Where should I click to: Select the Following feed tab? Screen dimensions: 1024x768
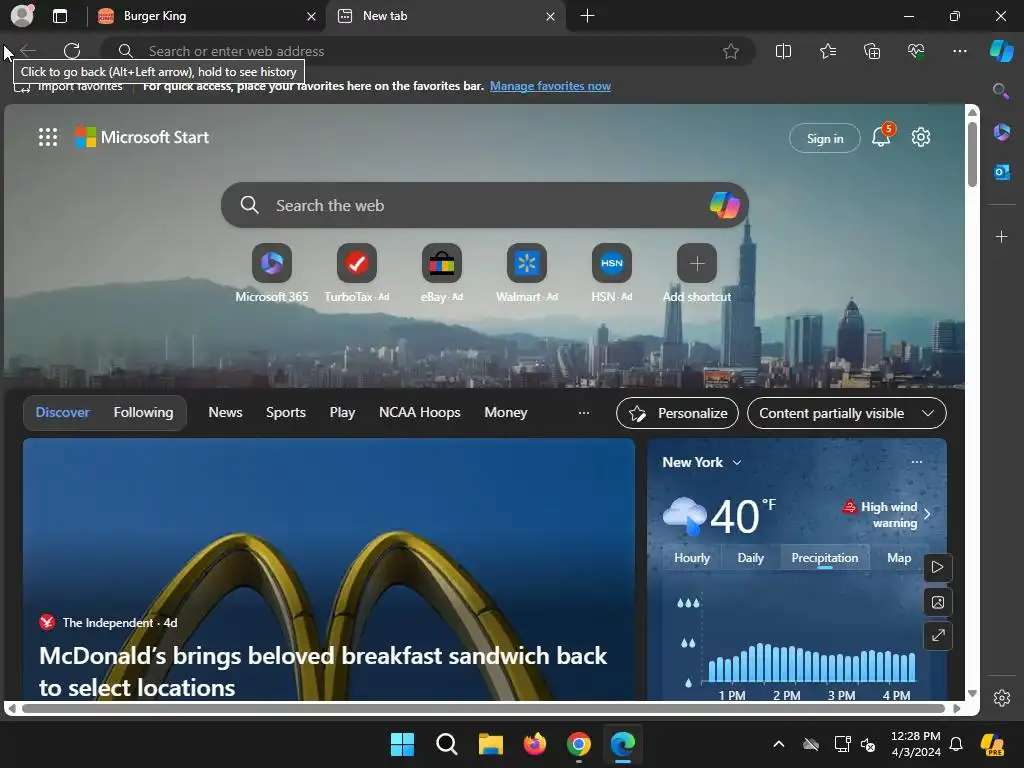[x=143, y=412]
